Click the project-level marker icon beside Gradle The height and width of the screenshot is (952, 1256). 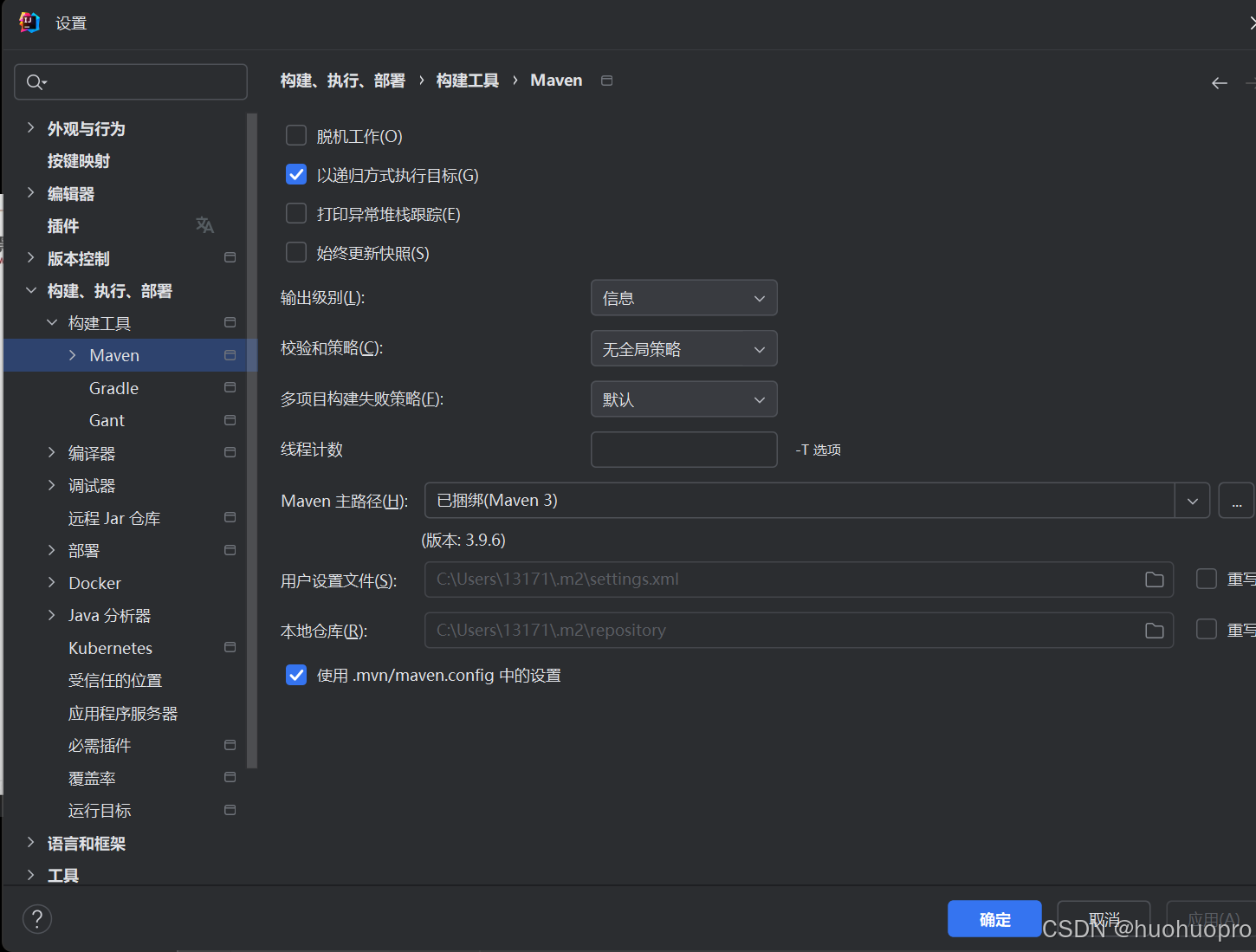pos(230,387)
